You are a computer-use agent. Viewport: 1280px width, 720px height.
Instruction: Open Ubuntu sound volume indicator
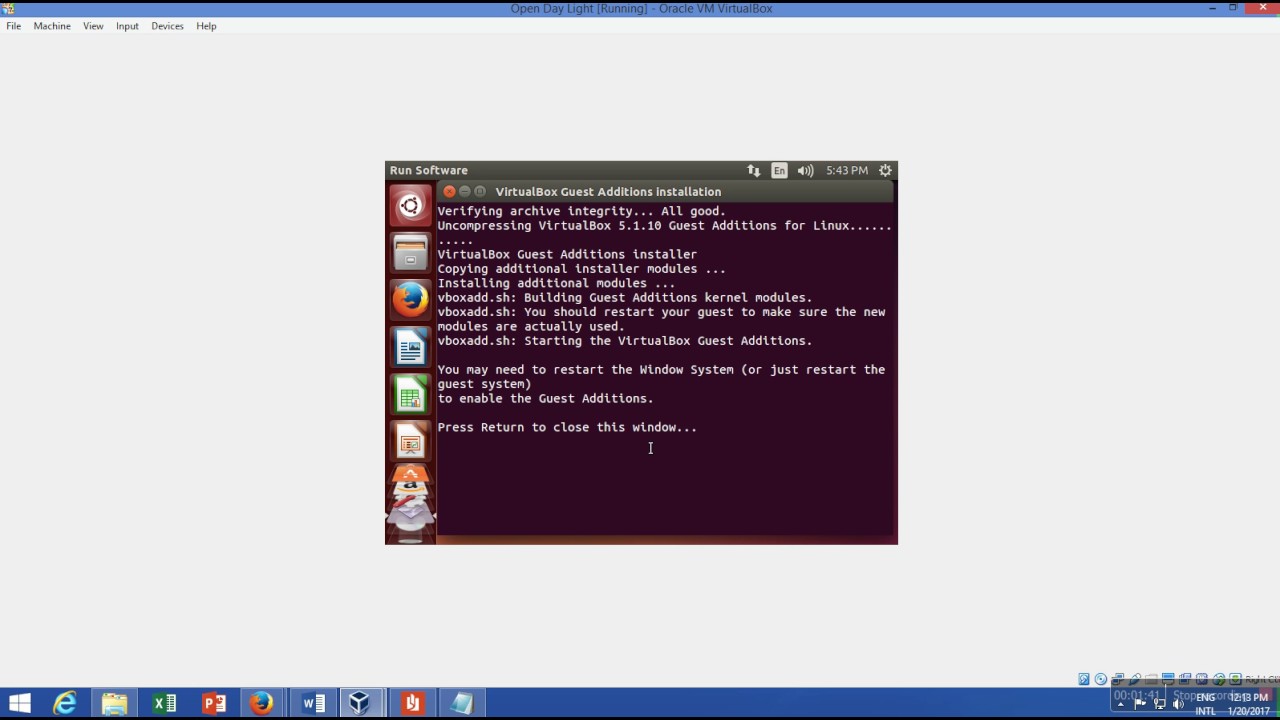pyautogui.click(x=805, y=170)
